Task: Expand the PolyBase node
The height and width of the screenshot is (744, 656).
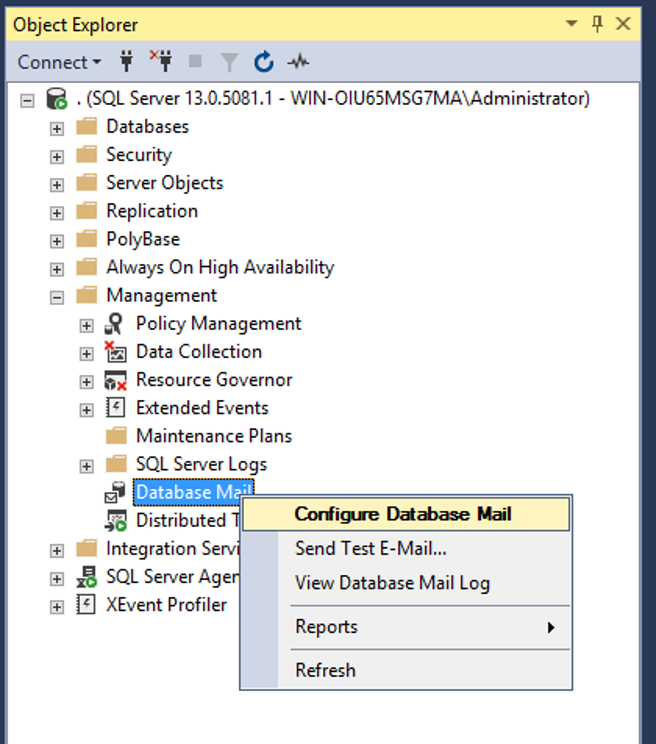Action: tap(57, 241)
